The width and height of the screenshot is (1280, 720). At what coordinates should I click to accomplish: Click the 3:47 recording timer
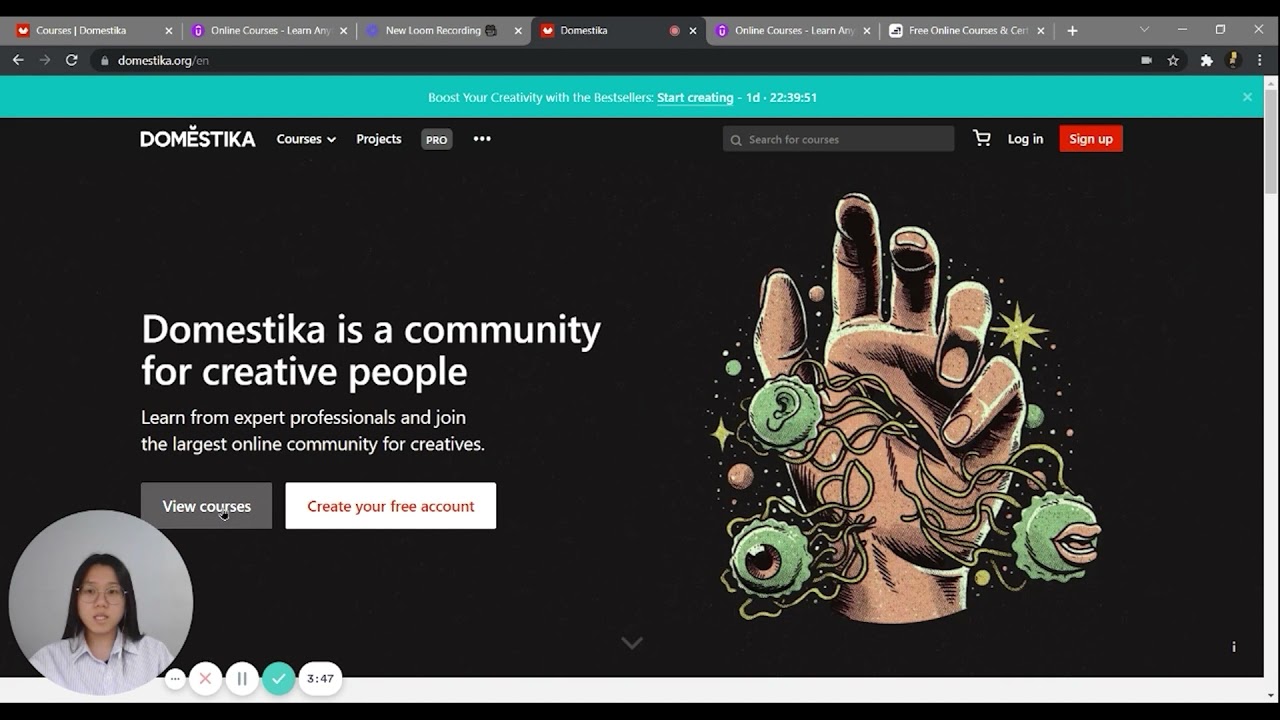(320, 679)
